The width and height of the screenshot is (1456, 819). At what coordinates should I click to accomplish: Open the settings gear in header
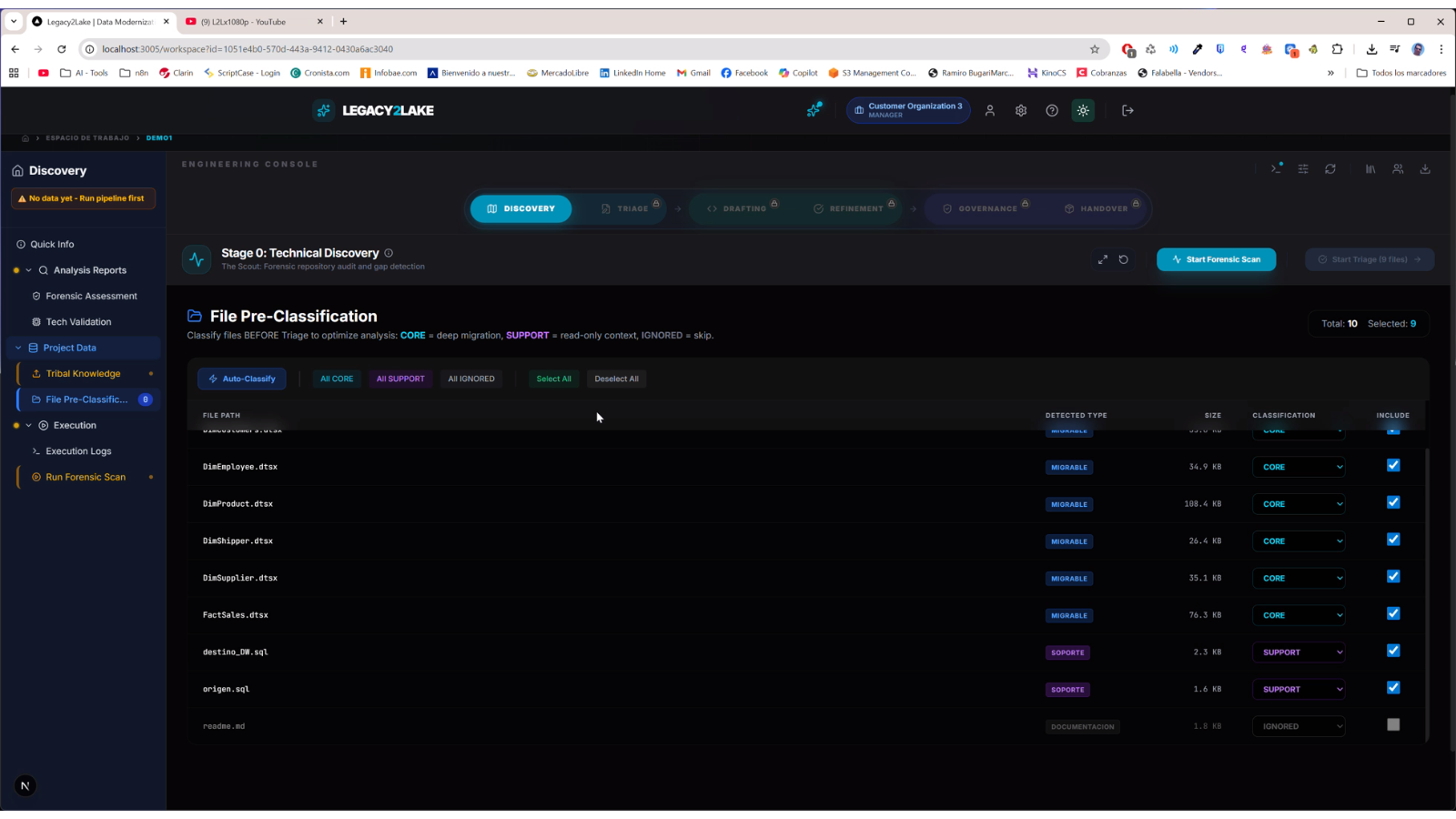coord(1021,110)
